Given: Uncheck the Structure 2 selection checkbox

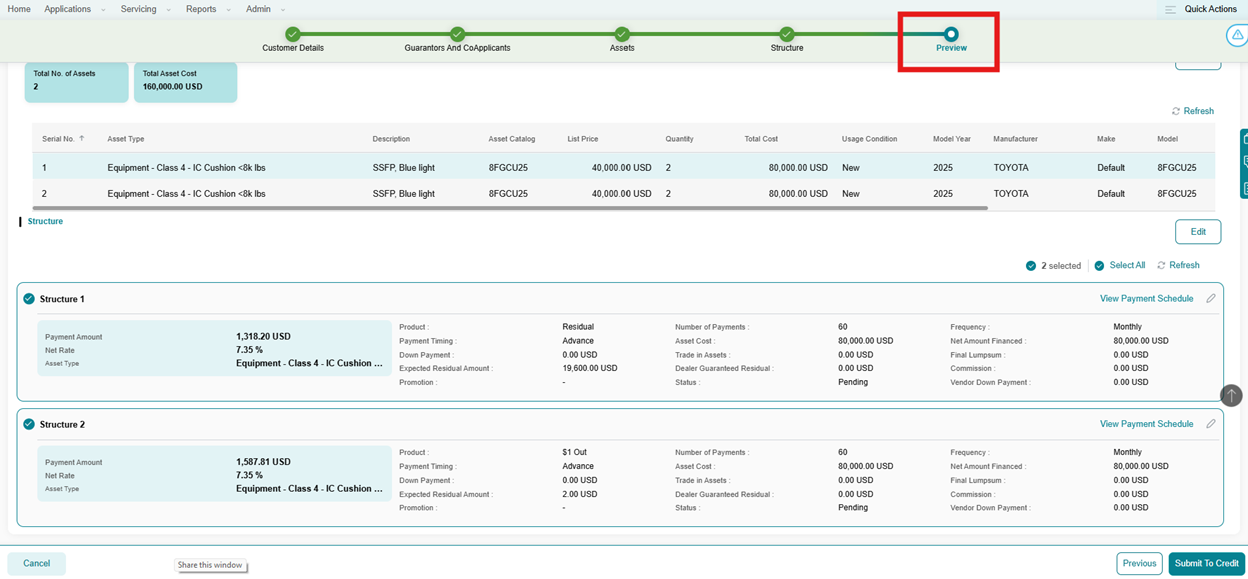Looking at the screenshot, I should (x=29, y=424).
